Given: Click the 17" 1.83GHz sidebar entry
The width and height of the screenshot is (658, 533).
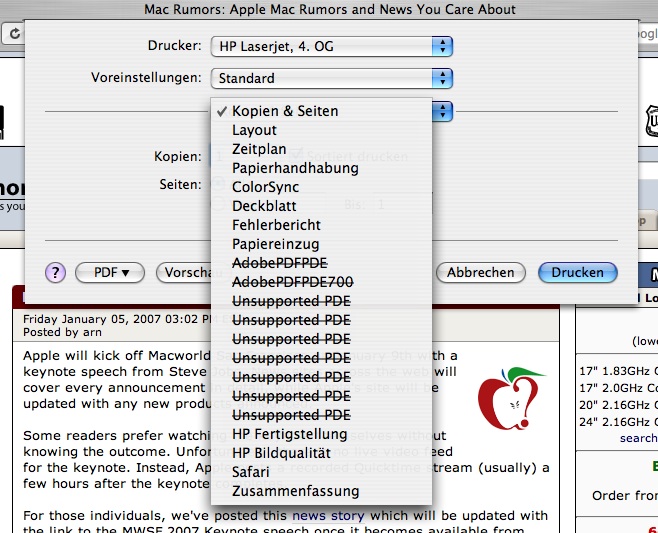Looking at the screenshot, I should tap(618, 371).
